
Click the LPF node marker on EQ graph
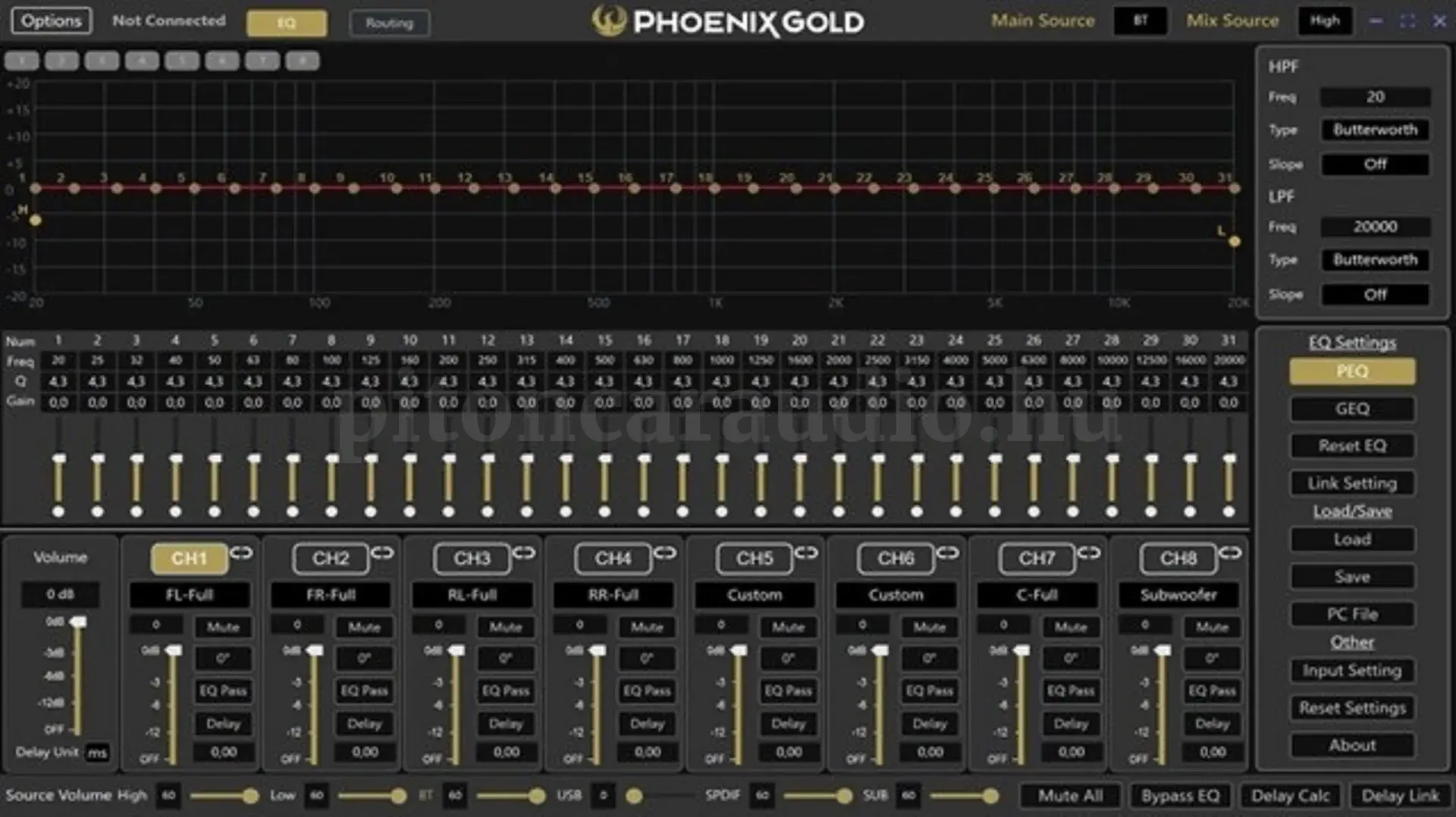1235,242
